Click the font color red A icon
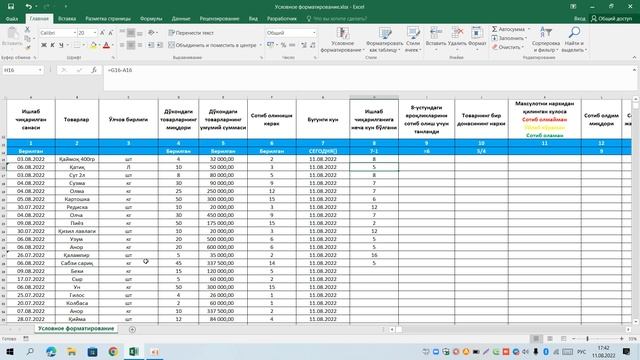The height and width of the screenshot is (360, 640). pyautogui.click(x=107, y=45)
